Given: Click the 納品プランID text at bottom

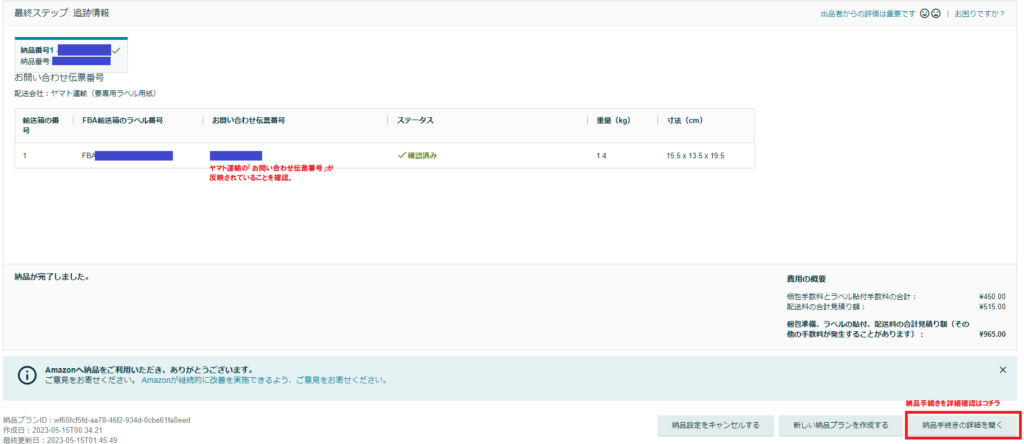Looking at the screenshot, I should (x=96, y=420).
